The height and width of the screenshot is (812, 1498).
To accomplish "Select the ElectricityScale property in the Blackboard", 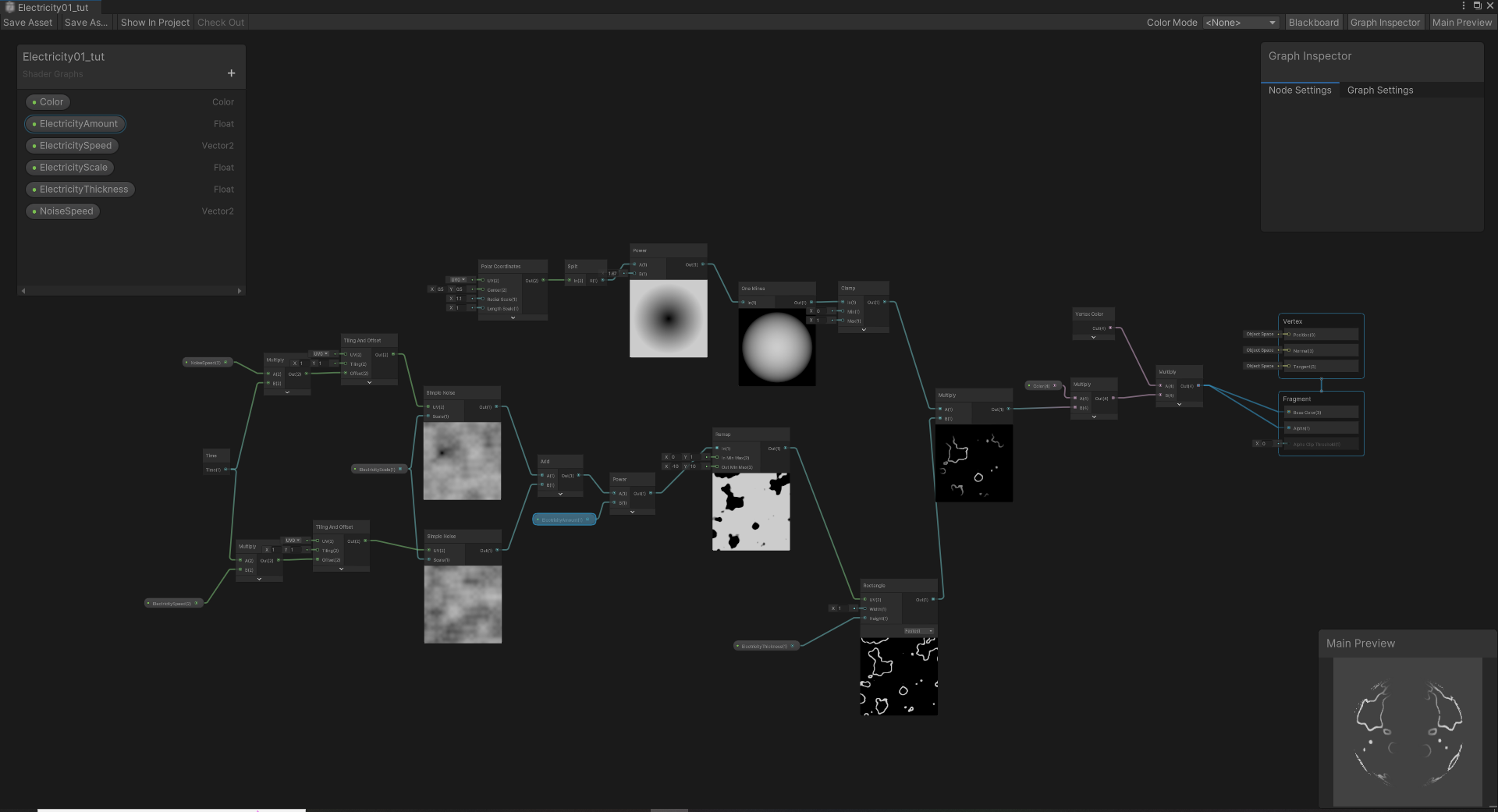I will pyautogui.click(x=70, y=168).
